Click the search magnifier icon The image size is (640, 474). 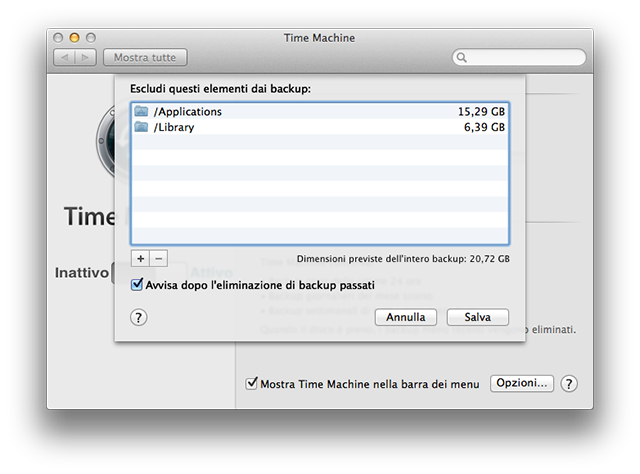pyautogui.click(x=463, y=58)
